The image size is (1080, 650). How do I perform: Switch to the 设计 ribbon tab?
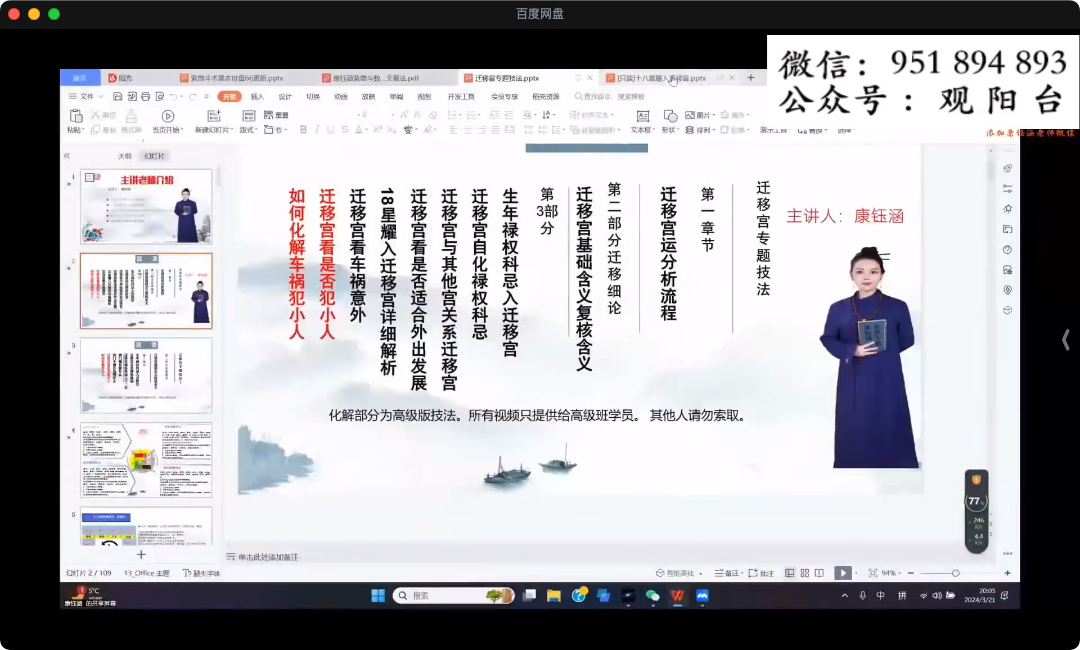[285, 96]
